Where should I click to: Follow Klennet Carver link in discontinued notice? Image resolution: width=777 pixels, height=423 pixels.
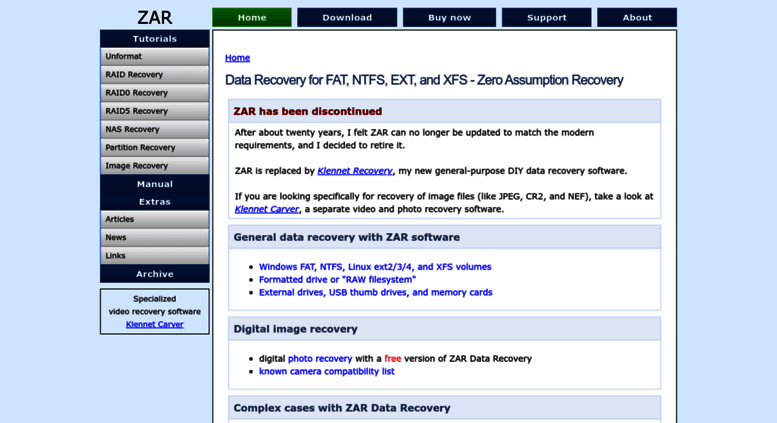(267, 209)
